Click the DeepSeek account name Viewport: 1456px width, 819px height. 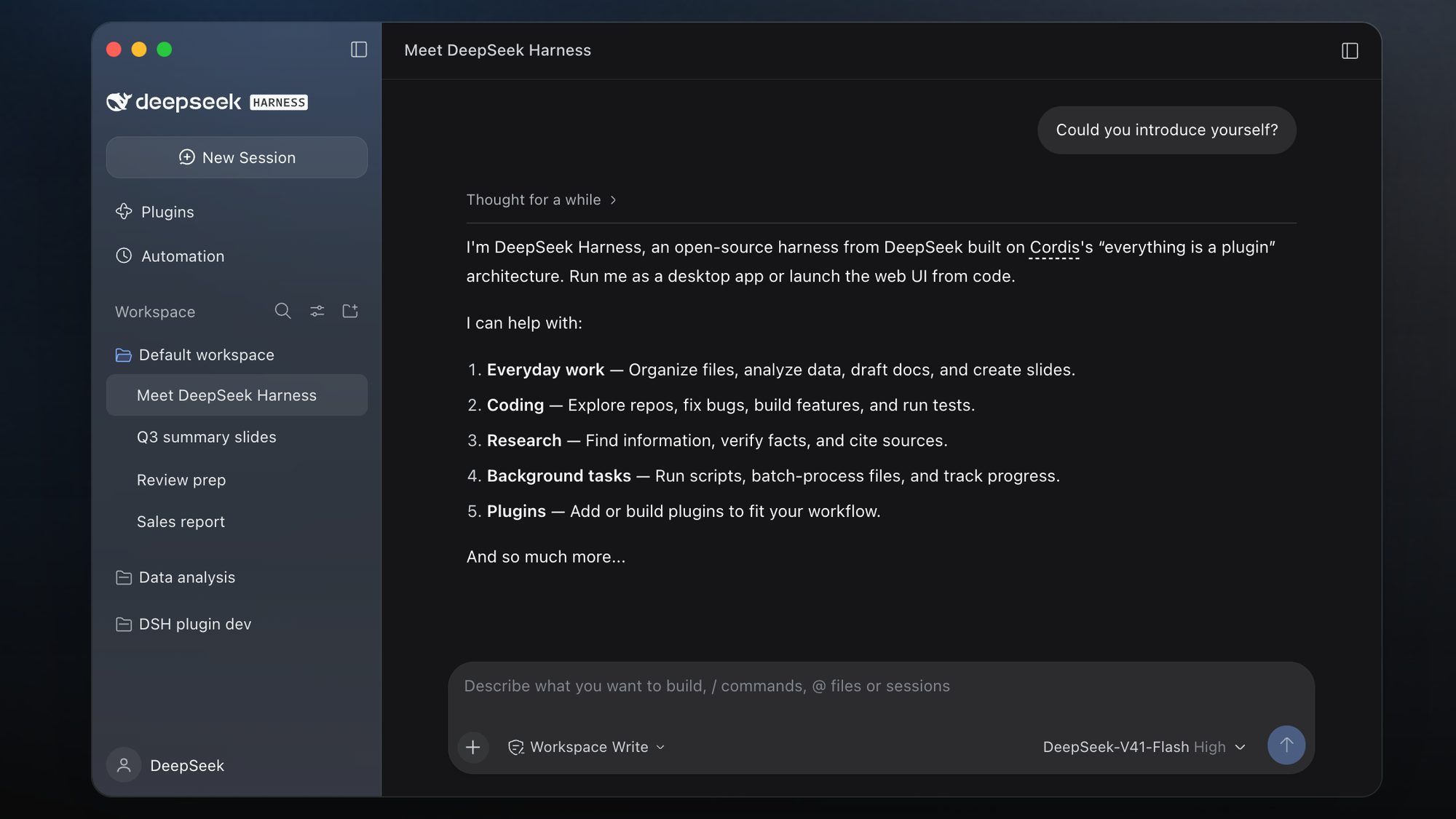pyautogui.click(x=187, y=766)
